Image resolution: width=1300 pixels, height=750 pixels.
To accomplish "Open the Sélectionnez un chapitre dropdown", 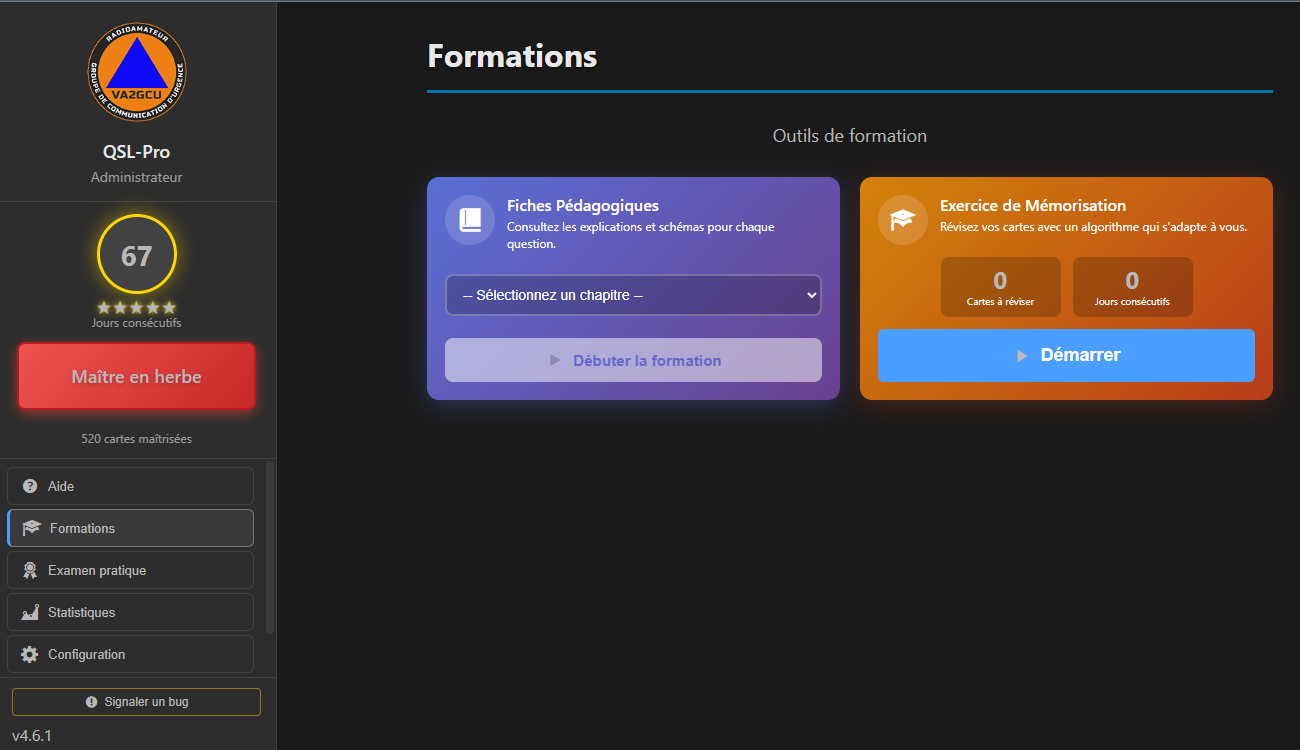I will coord(633,295).
